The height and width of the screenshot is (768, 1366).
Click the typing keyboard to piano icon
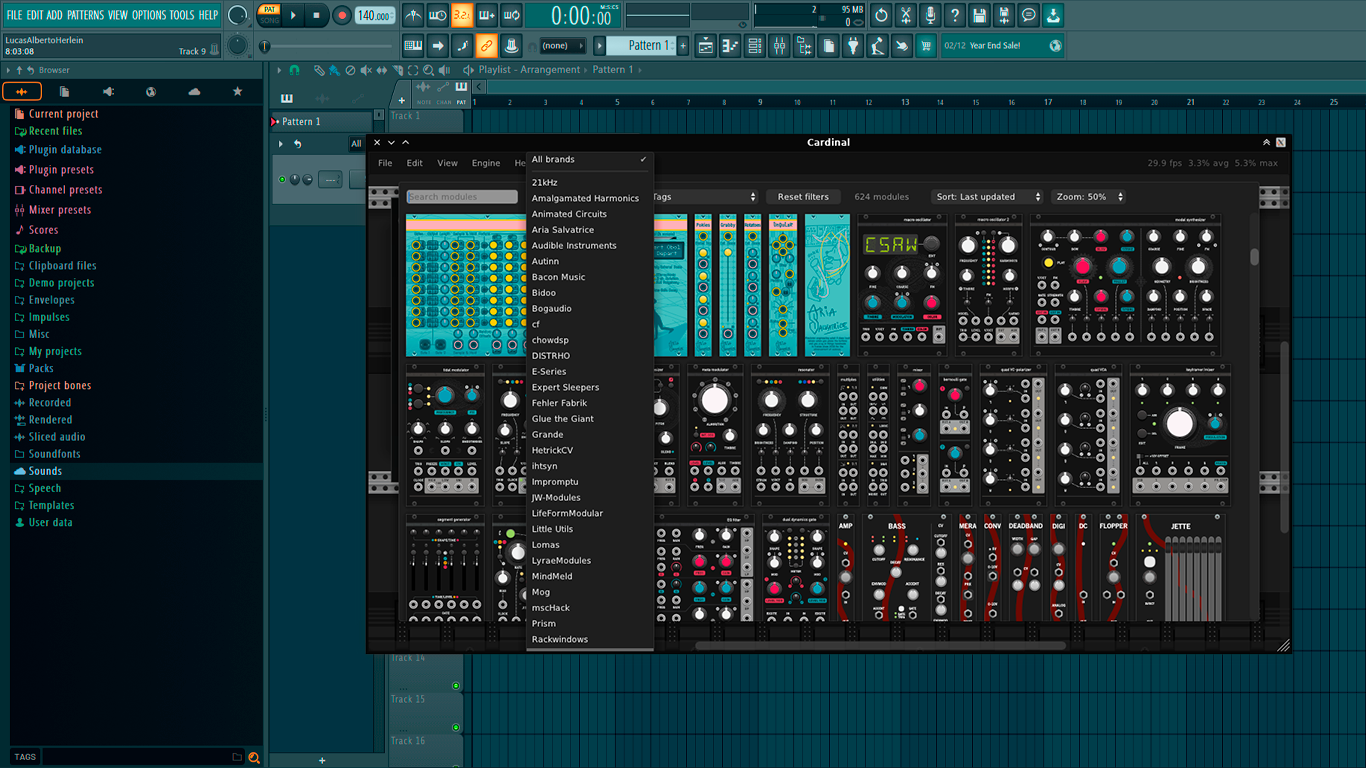coord(413,46)
